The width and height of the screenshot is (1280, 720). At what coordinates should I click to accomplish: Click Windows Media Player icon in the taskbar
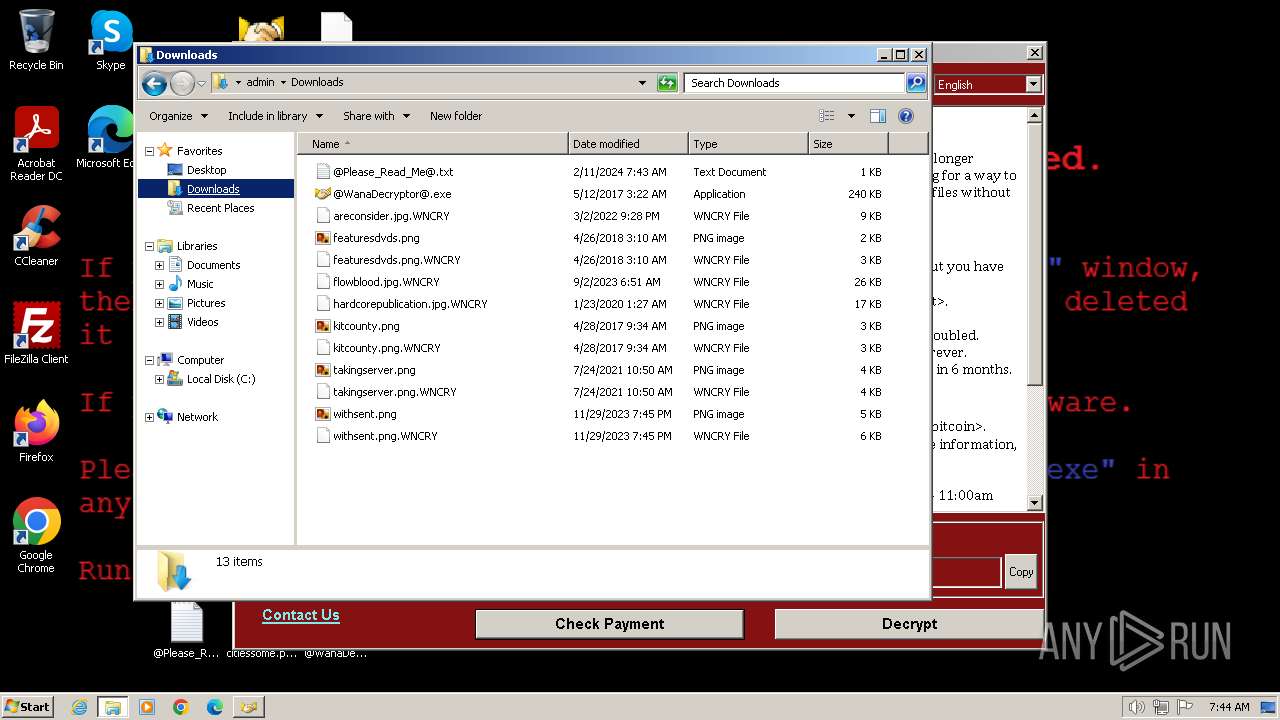coord(147,707)
